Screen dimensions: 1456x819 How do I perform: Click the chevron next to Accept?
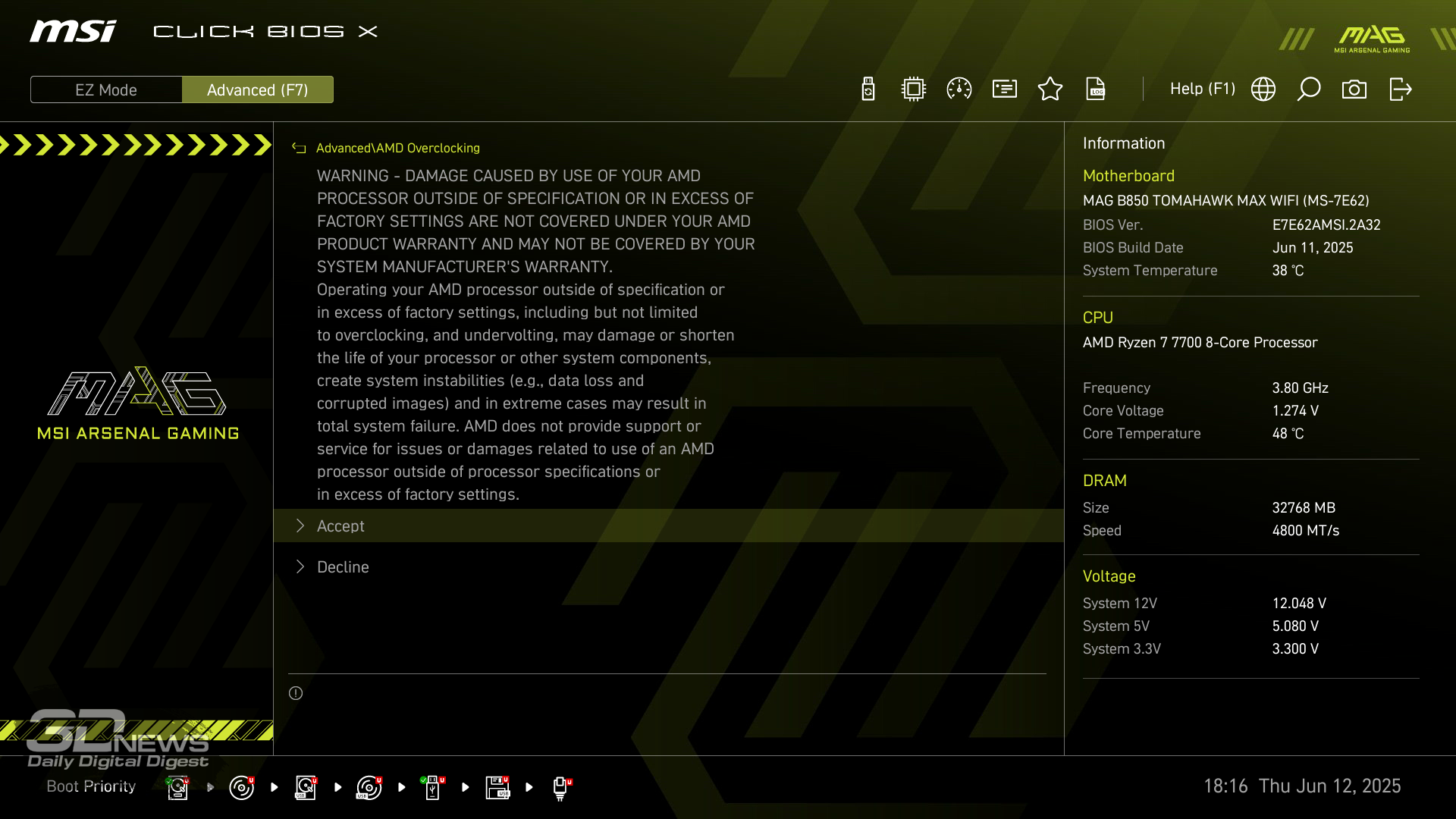tap(300, 526)
